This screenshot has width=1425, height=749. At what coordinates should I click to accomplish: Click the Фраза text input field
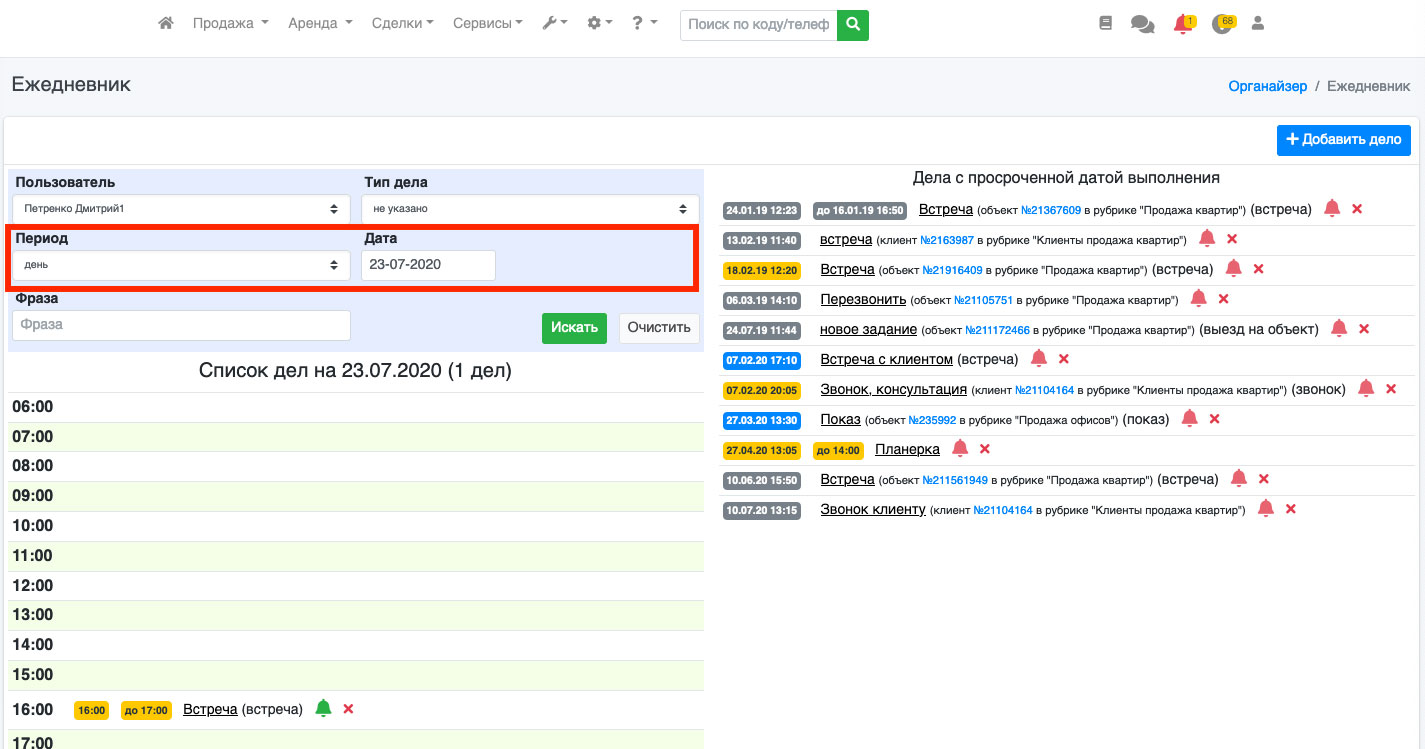[x=181, y=325]
